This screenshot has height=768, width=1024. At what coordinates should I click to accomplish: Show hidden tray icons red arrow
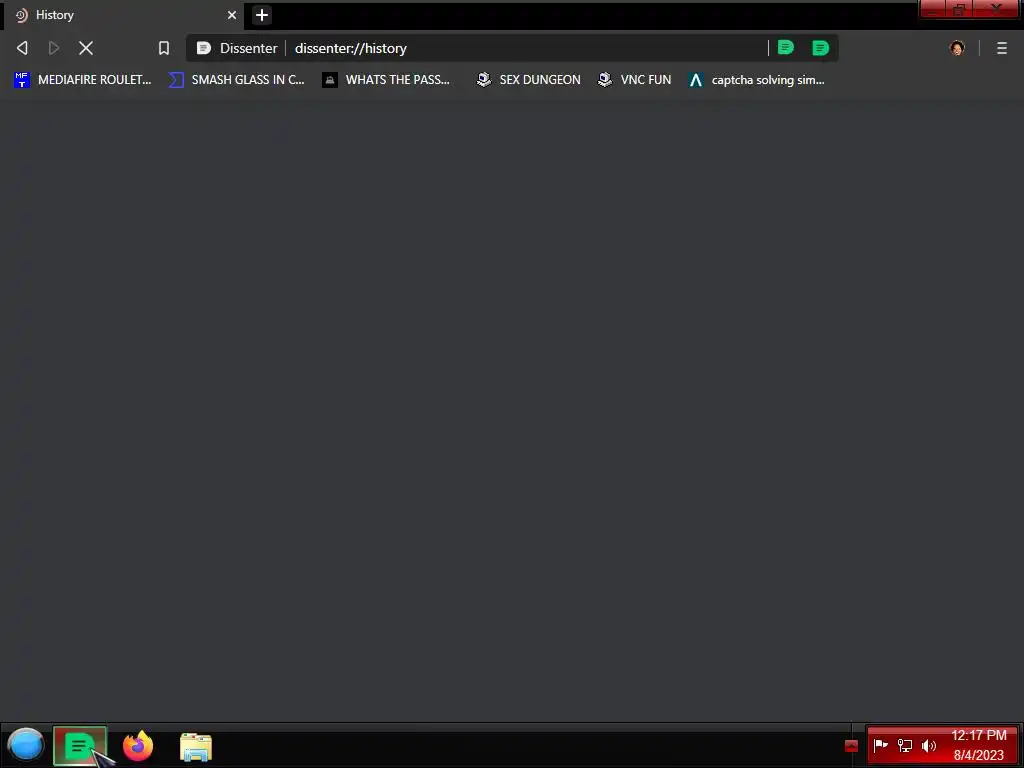[x=851, y=746]
